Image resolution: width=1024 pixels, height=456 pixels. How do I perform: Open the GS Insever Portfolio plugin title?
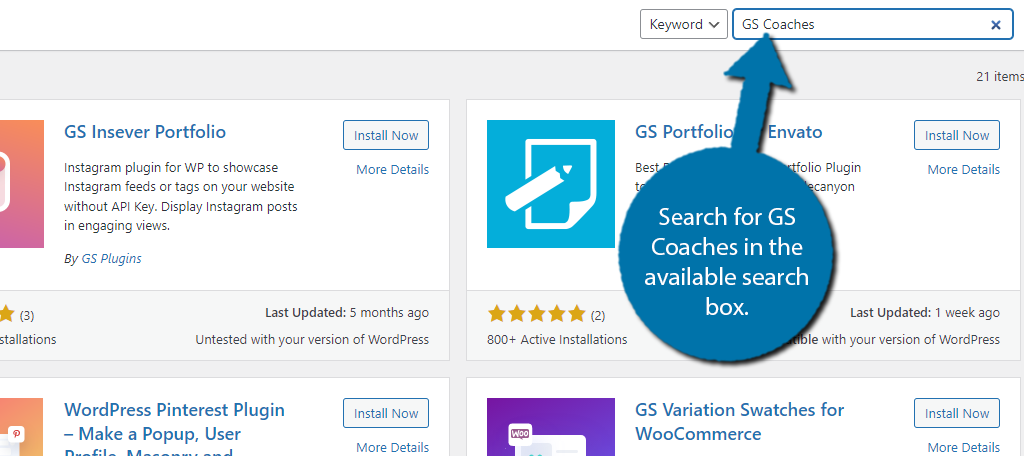pyautogui.click(x=145, y=132)
